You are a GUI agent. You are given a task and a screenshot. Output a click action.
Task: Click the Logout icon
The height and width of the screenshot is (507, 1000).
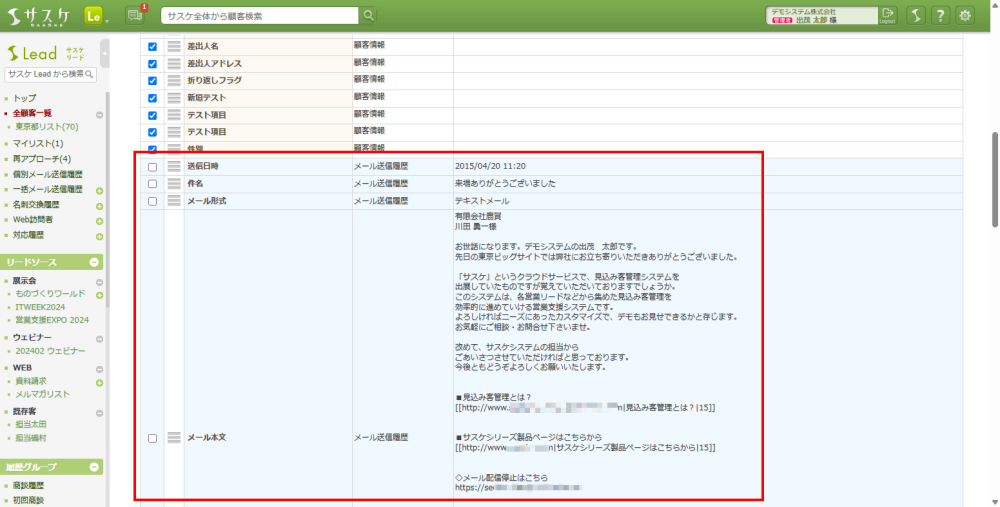click(887, 15)
